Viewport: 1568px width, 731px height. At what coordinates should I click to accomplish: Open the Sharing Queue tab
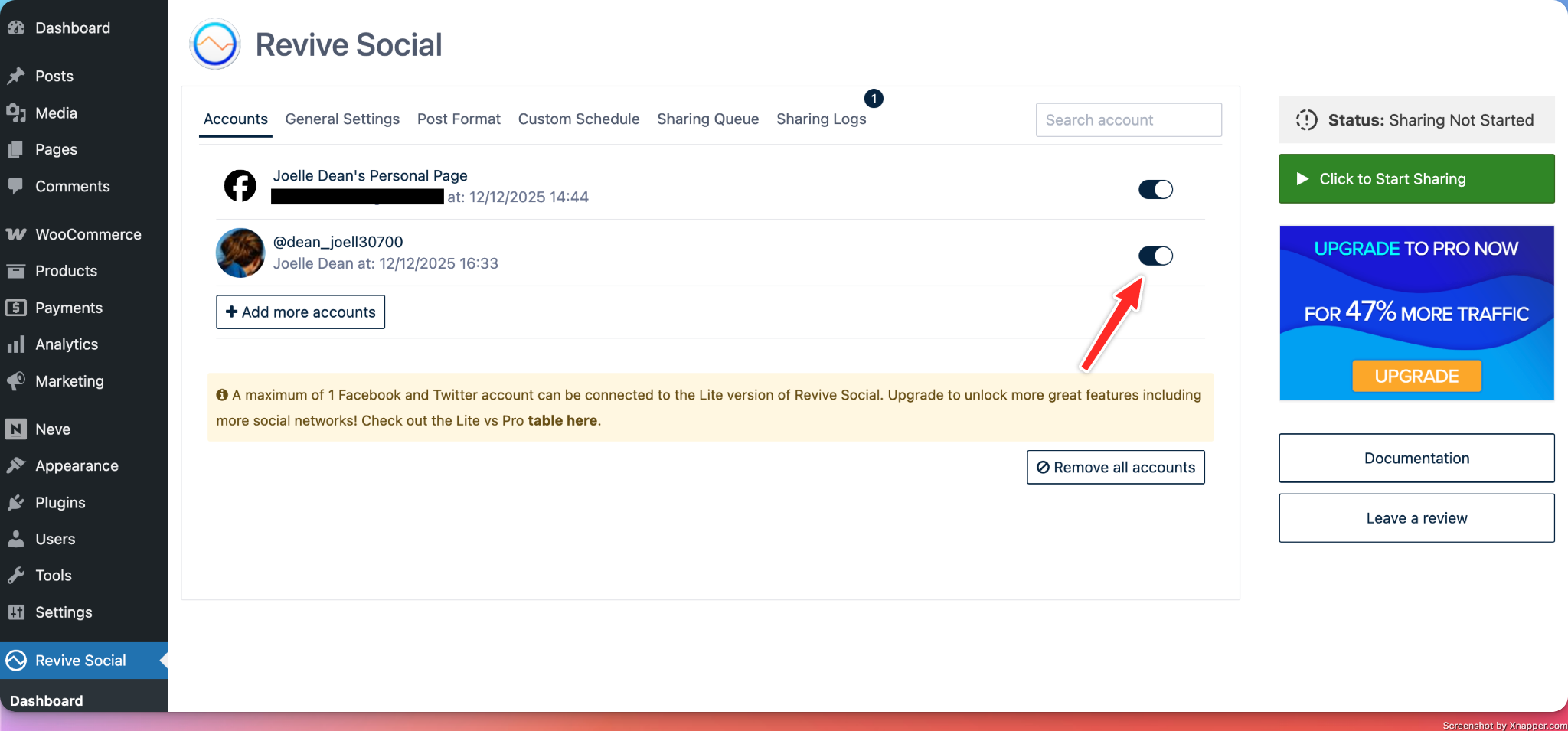[x=708, y=119]
